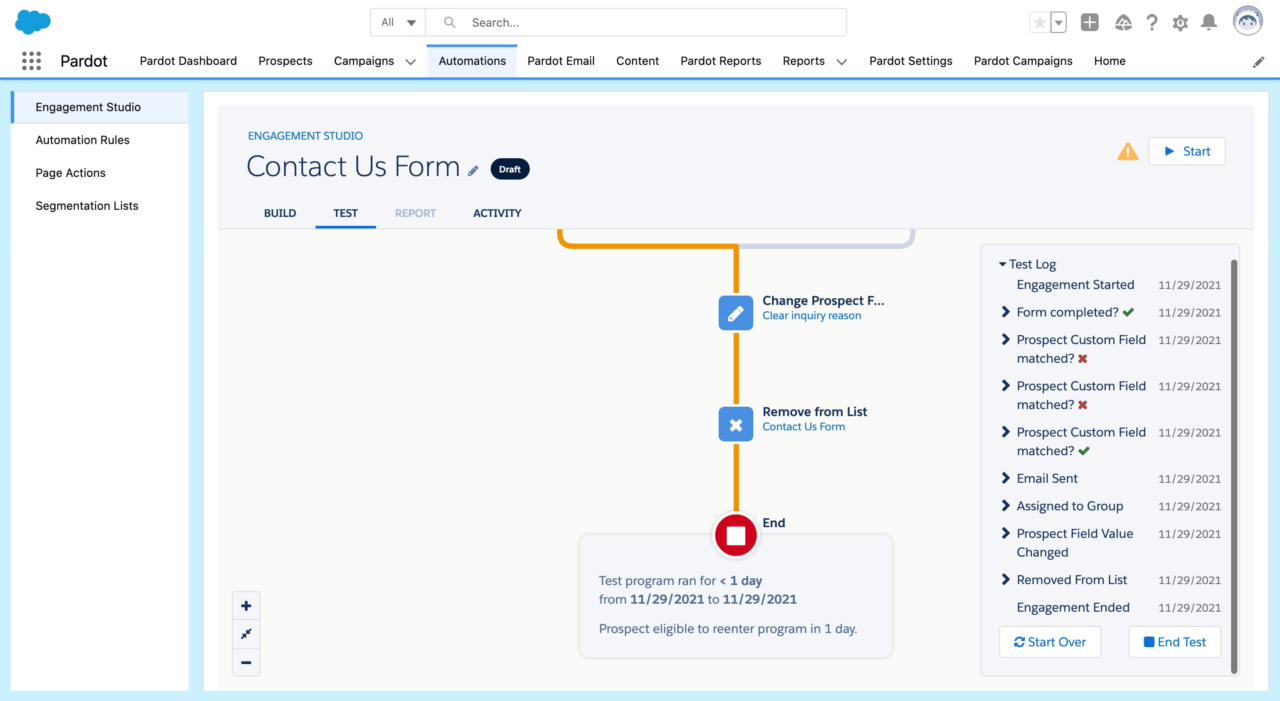1280x701 pixels.
Task: Open the Pardot Reports tab
Action: tap(721, 61)
